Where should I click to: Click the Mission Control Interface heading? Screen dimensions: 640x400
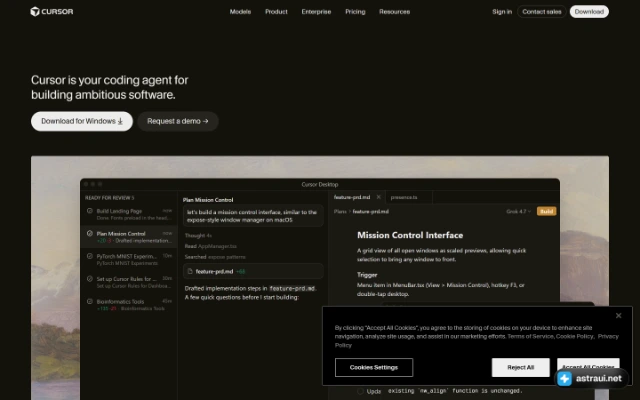[410, 235]
